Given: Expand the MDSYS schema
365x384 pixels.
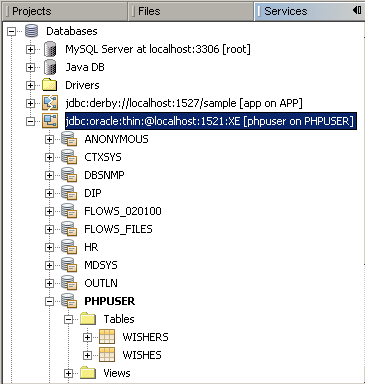Looking at the screenshot, I should click(49, 265).
